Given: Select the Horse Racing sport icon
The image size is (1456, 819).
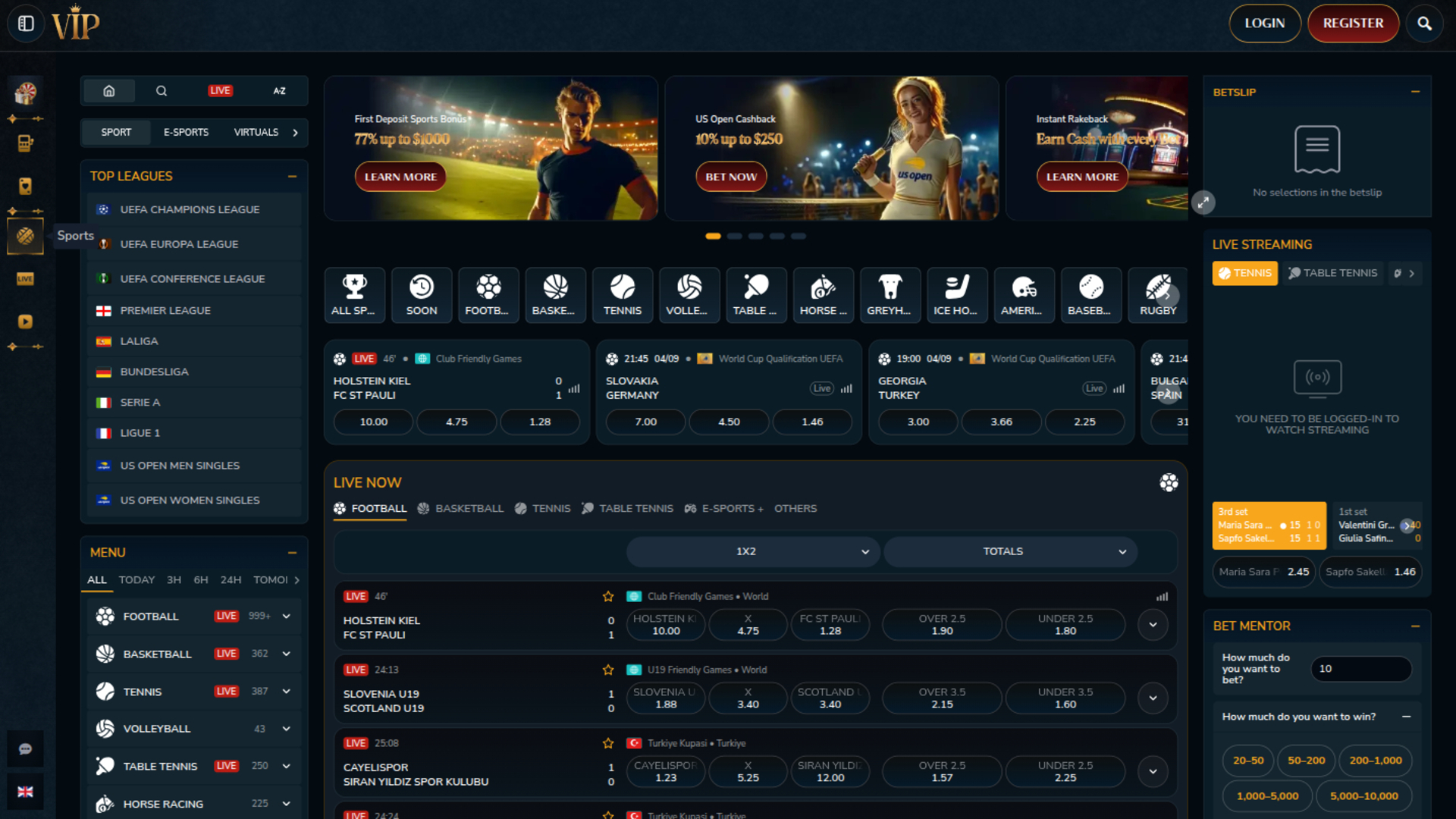Looking at the screenshot, I should 823,294.
